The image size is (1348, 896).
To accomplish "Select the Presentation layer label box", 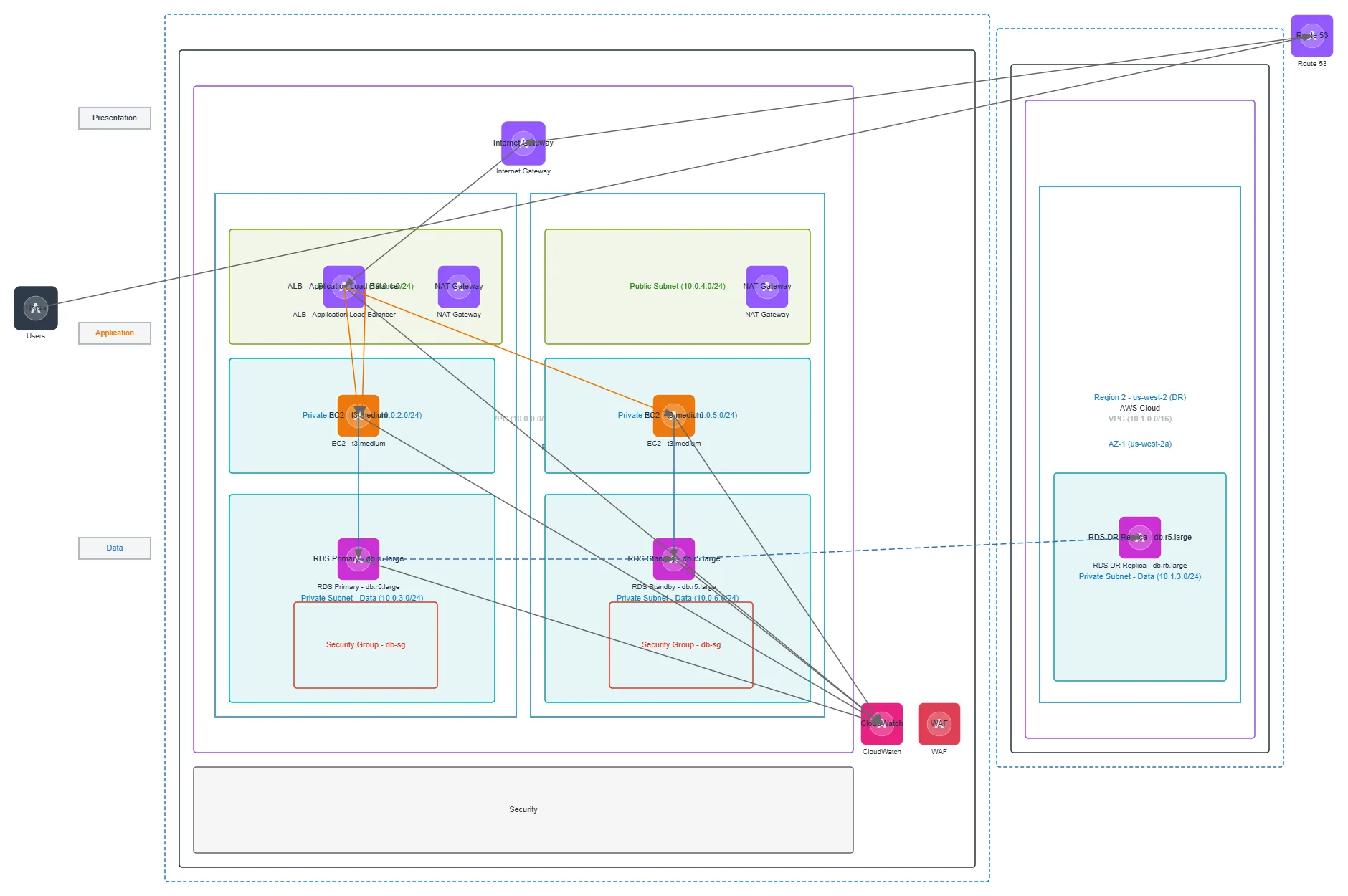I will [115, 118].
